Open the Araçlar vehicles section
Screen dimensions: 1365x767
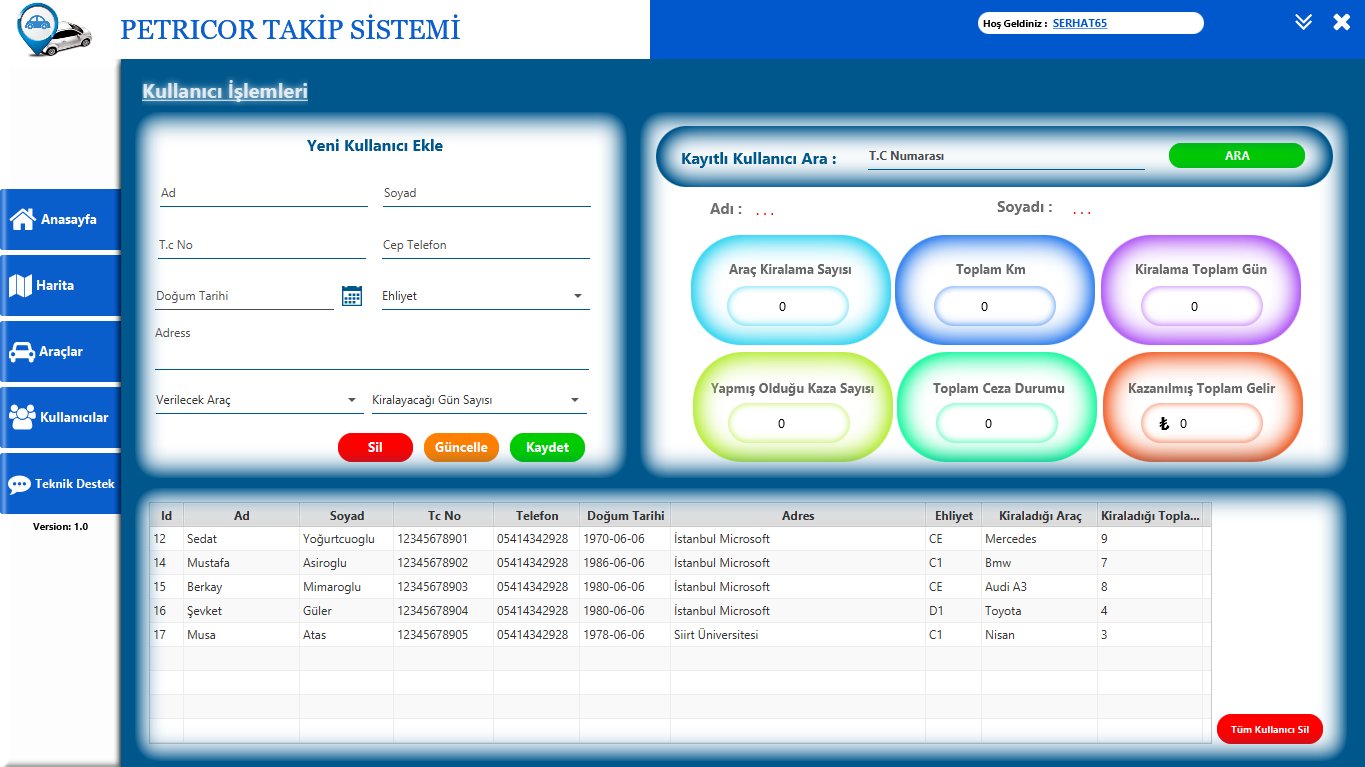pyautogui.click(x=60, y=351)
